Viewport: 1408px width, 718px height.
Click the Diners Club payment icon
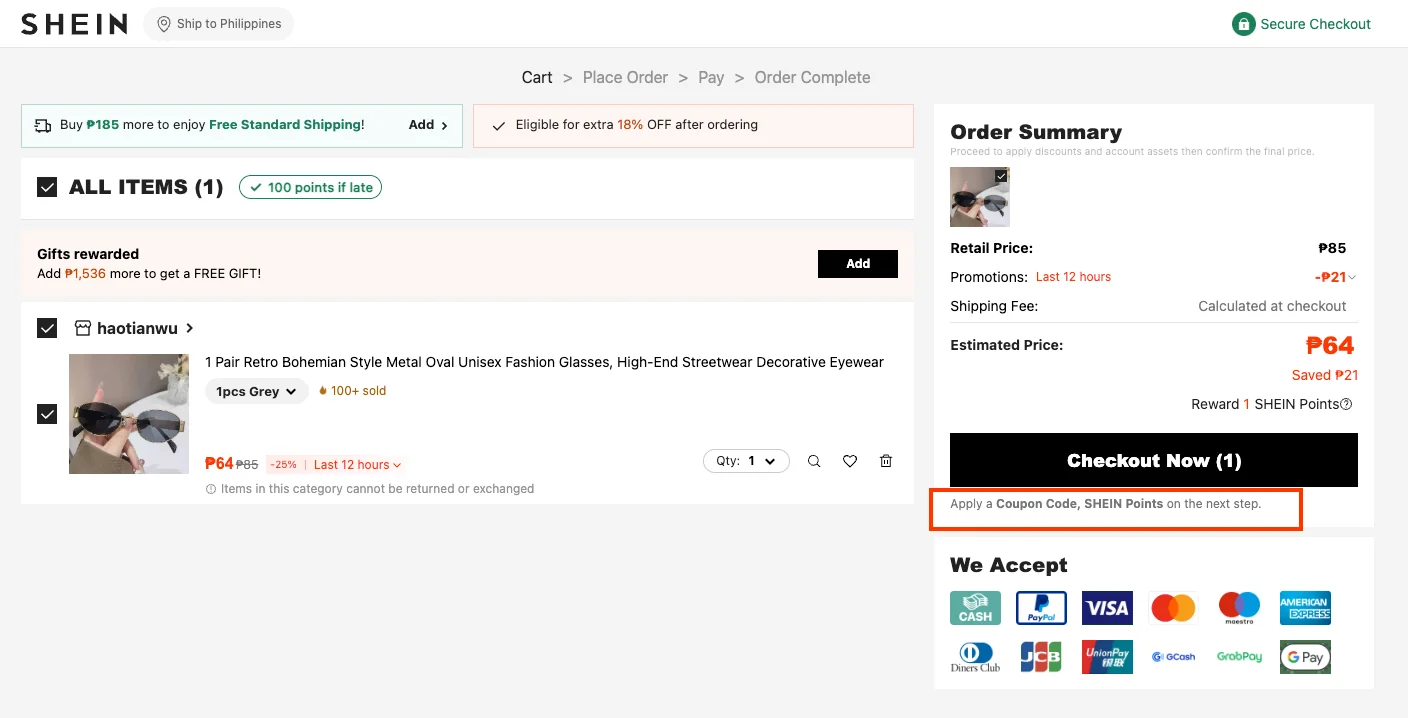pyautogui.click(x=975, y=657)
